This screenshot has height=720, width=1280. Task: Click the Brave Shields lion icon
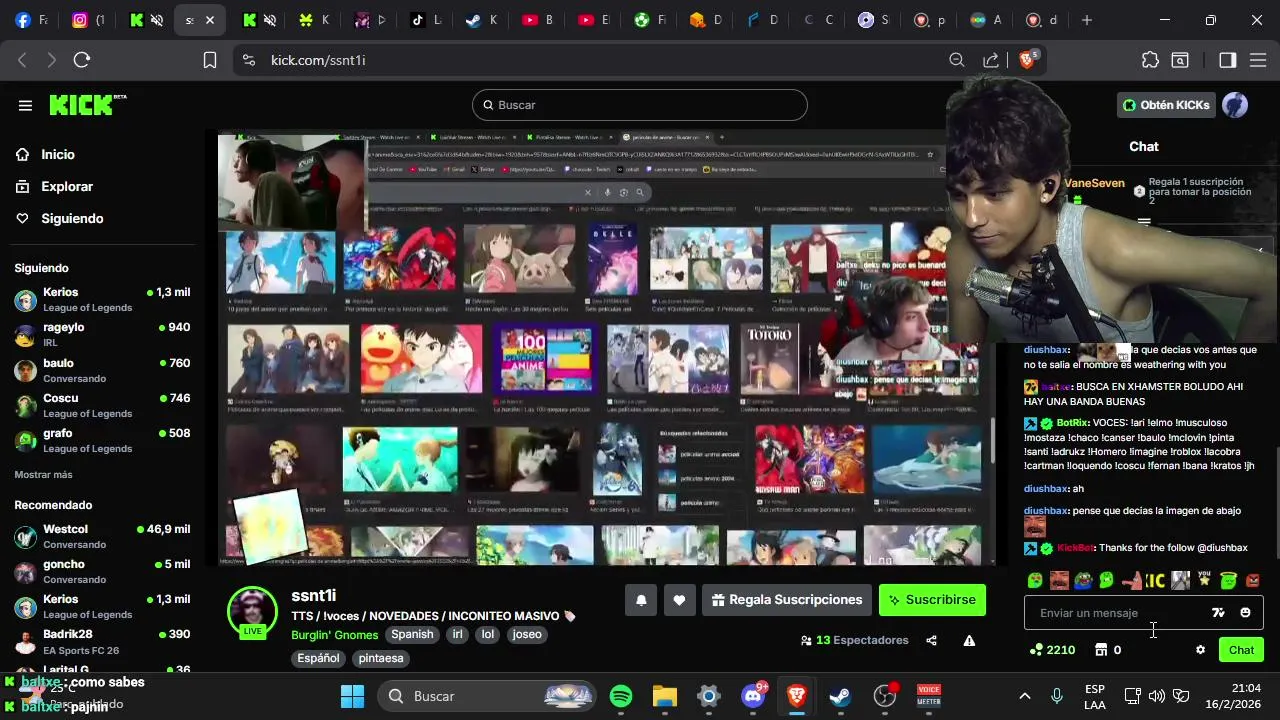(1027, 60)
